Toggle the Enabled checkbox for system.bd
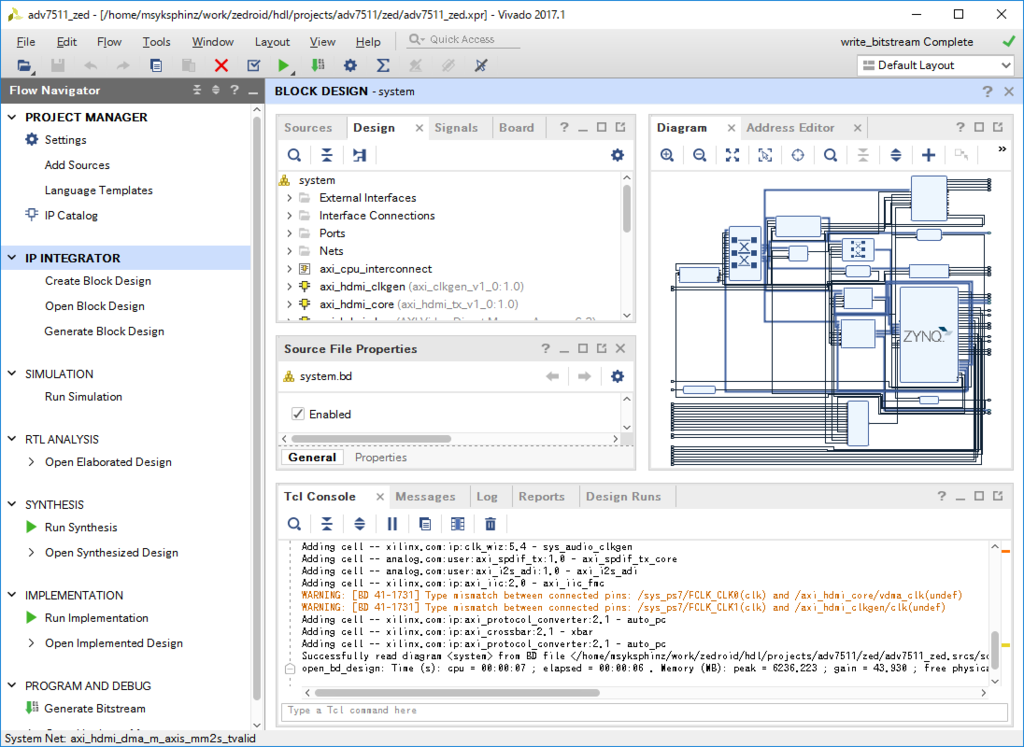This screenshot has height=747, width=1024. tap(298, 414)
